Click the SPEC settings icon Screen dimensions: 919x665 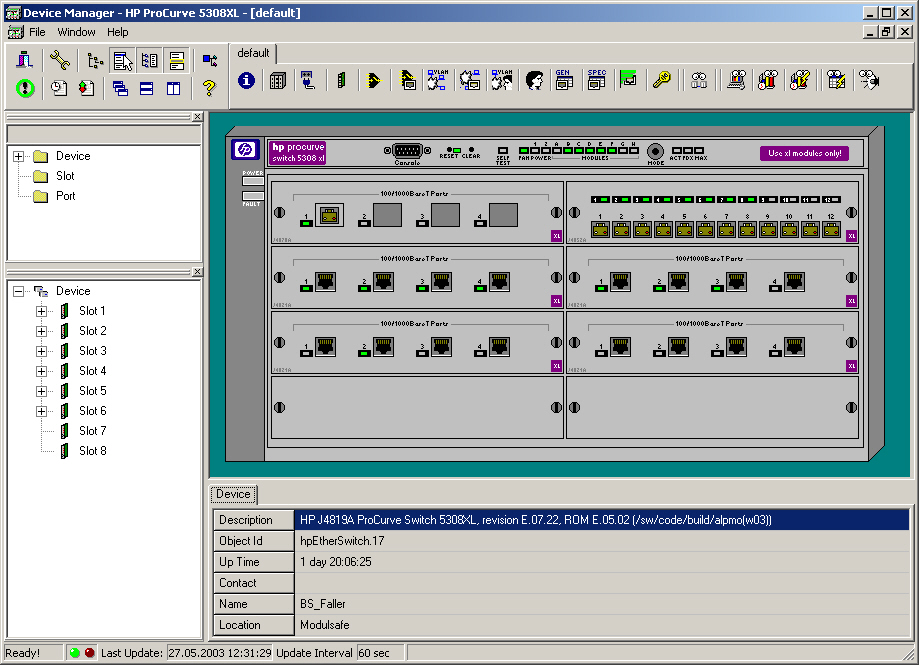[x=596, y=80]
